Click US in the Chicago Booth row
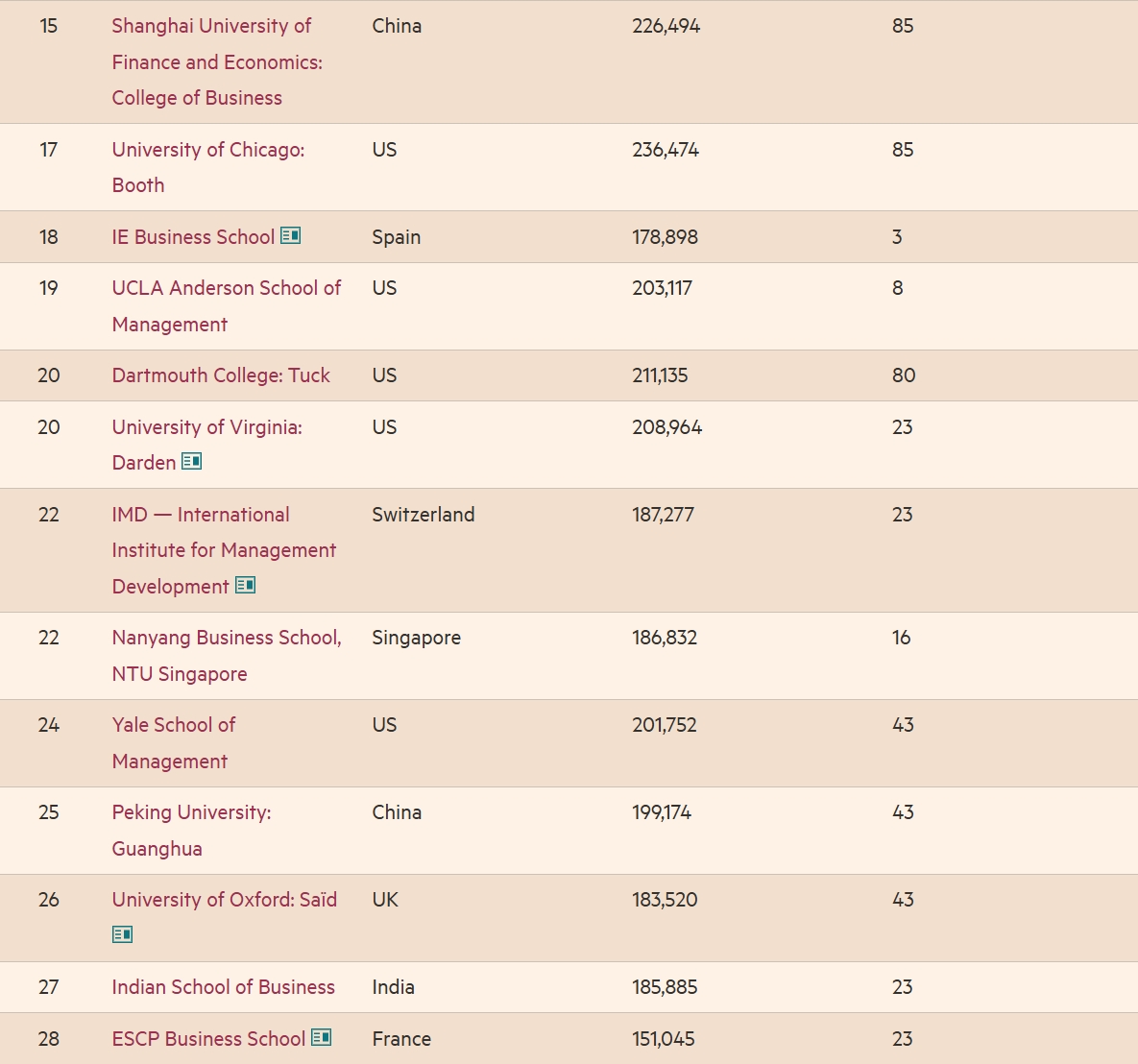 coord(385,150)
